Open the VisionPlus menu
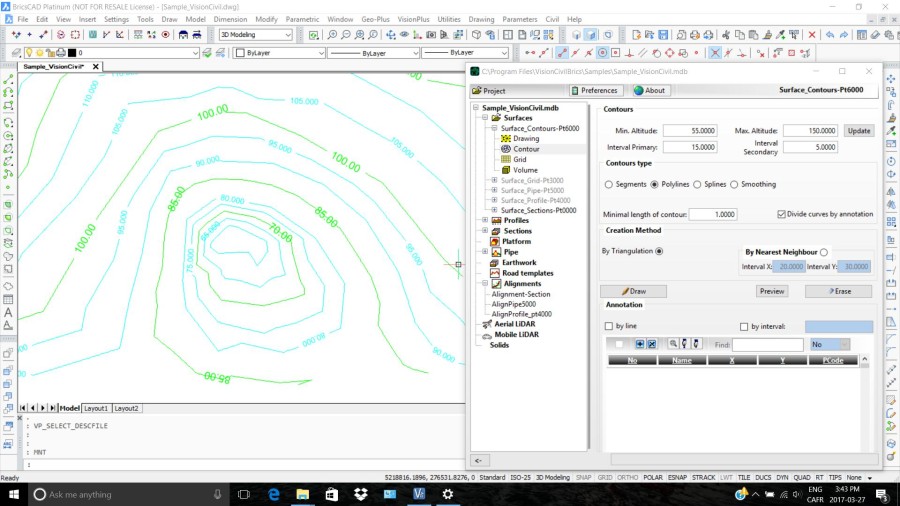 coord(415,19)
